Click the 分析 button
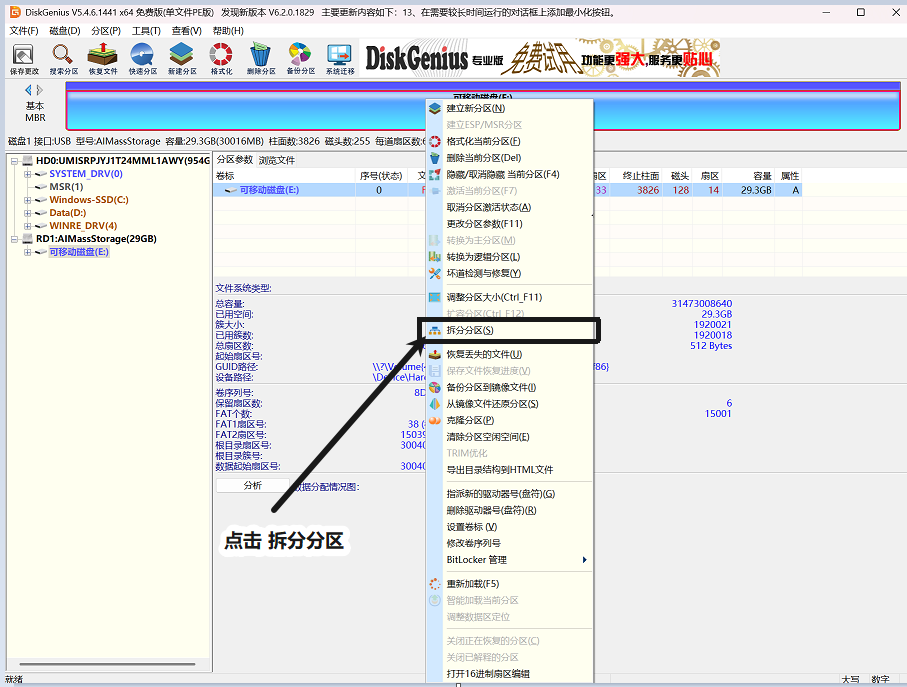 click(252, 486)
